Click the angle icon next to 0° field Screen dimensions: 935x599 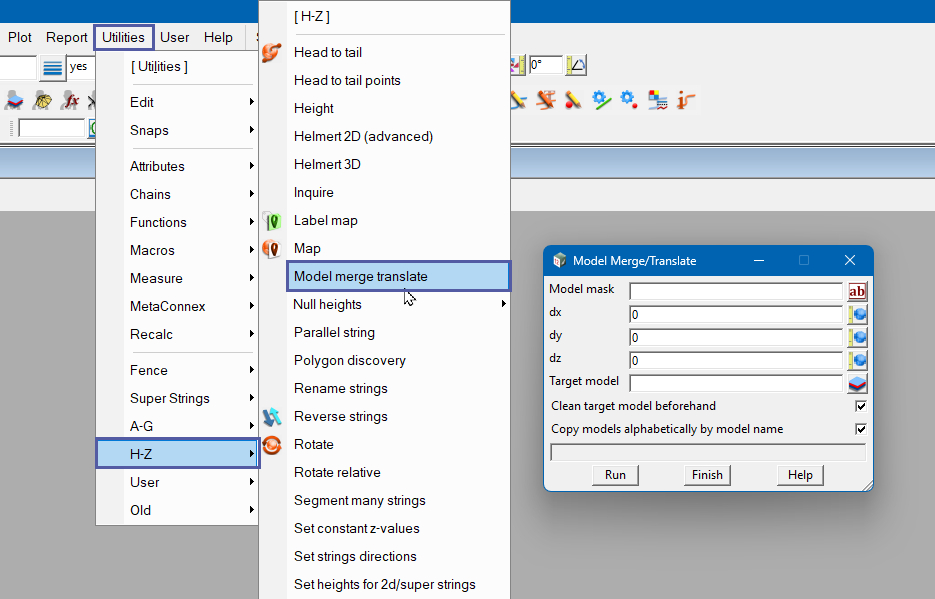(576, 66)
